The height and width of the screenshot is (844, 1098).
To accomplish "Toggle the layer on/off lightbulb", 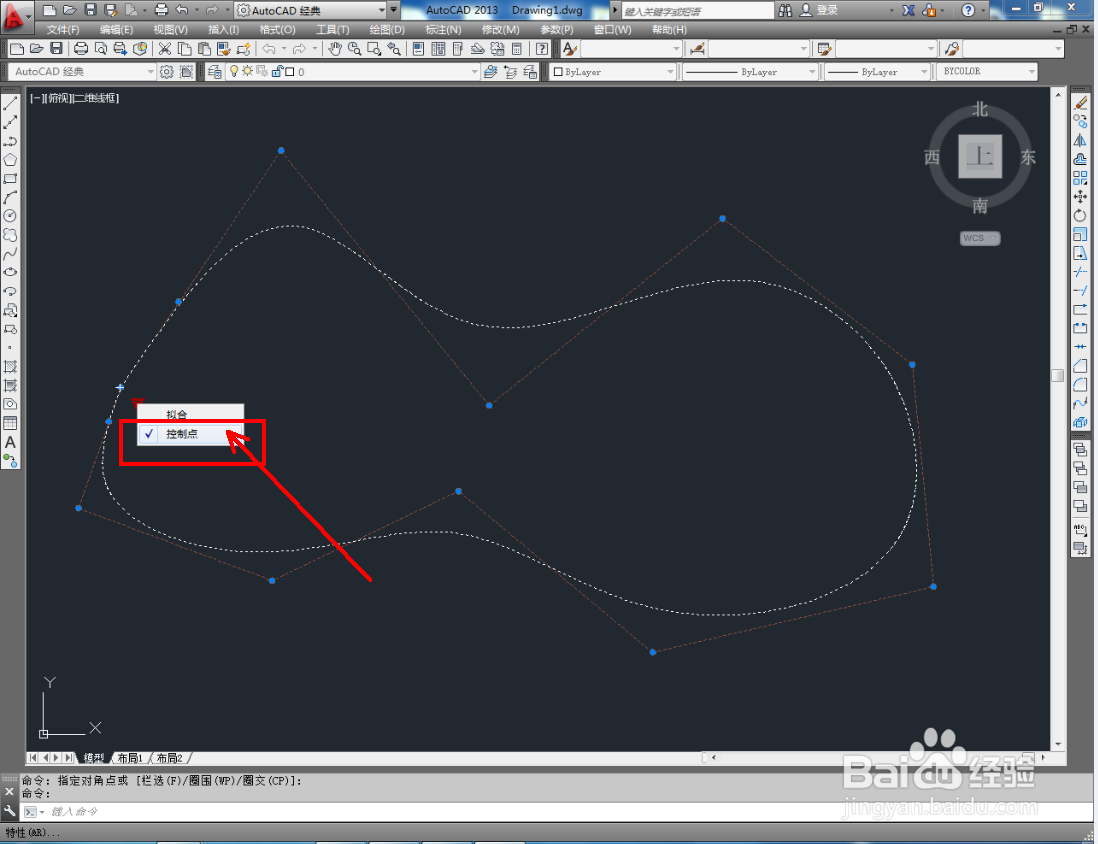I will [x=235, y=71].
